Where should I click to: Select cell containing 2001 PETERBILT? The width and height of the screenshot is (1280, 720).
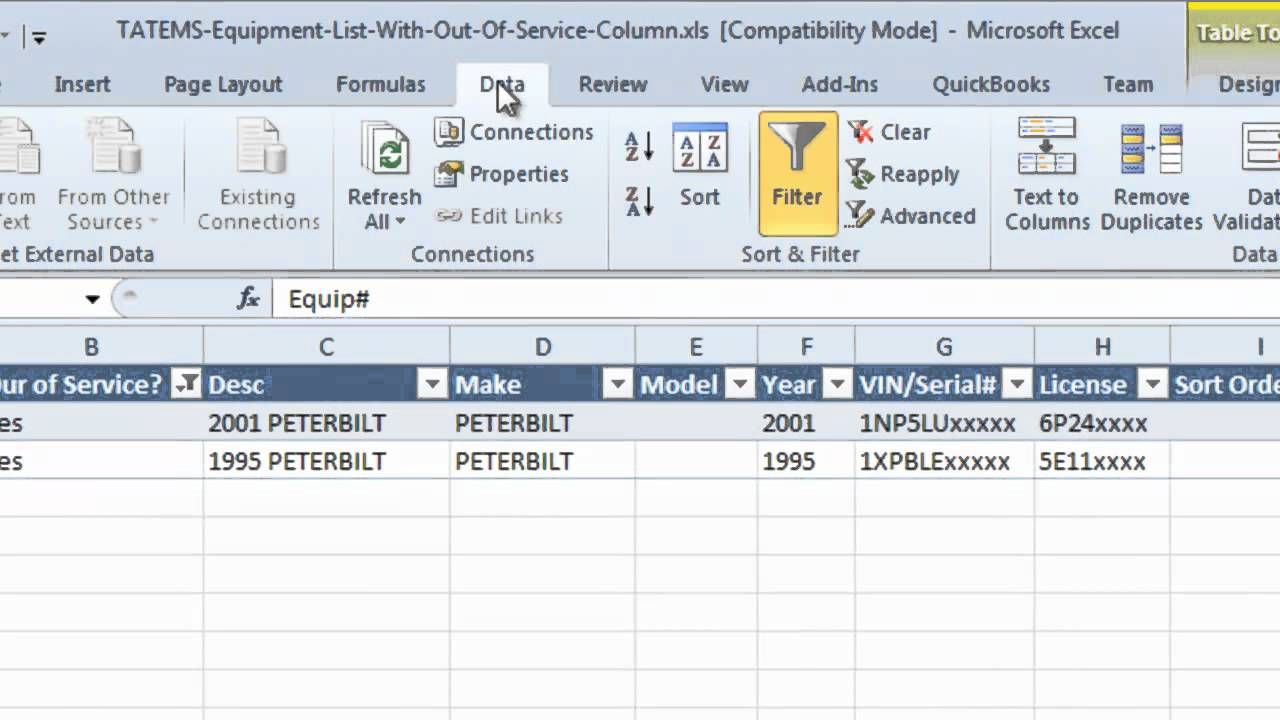click(x=327, y=423)
